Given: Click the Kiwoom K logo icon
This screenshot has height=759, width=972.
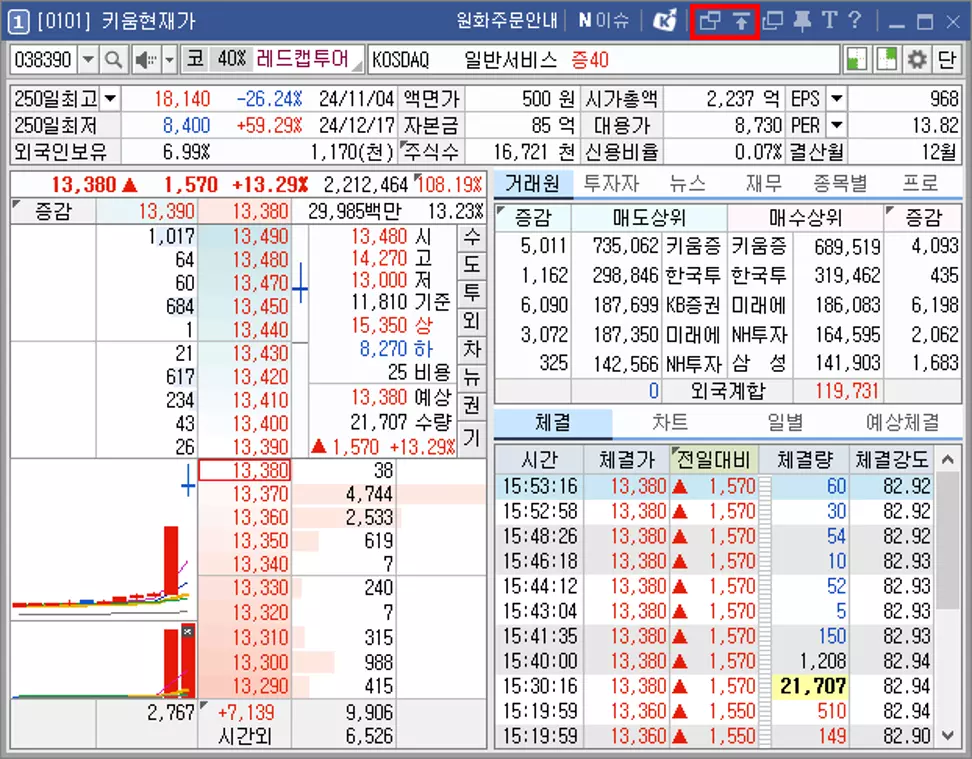Looking at the screenshot, I should click(665, 21).
